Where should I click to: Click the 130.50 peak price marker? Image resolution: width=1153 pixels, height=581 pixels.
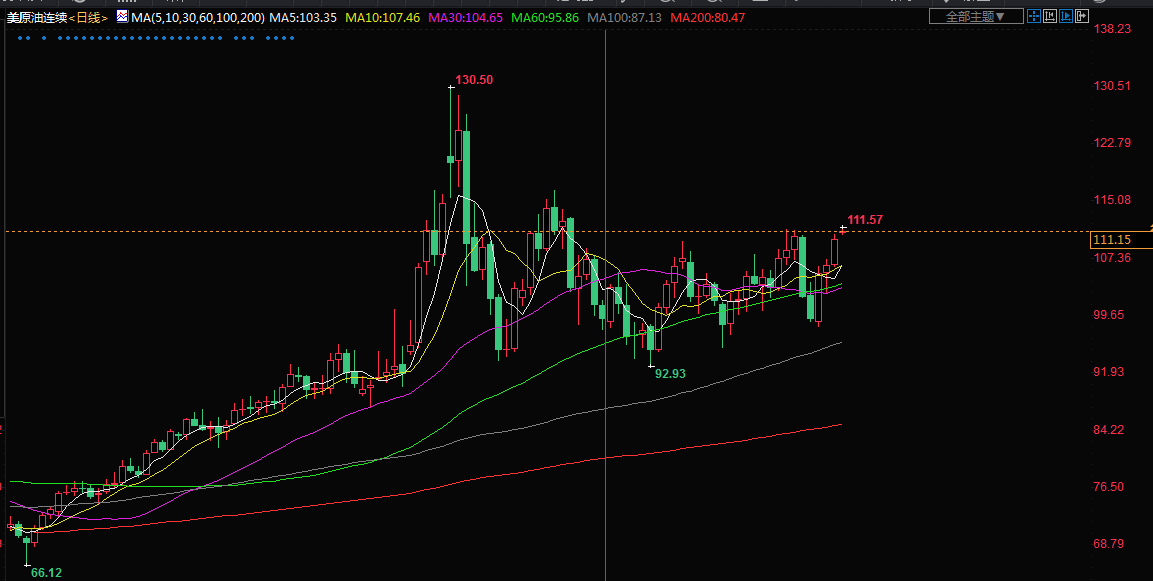474,80
